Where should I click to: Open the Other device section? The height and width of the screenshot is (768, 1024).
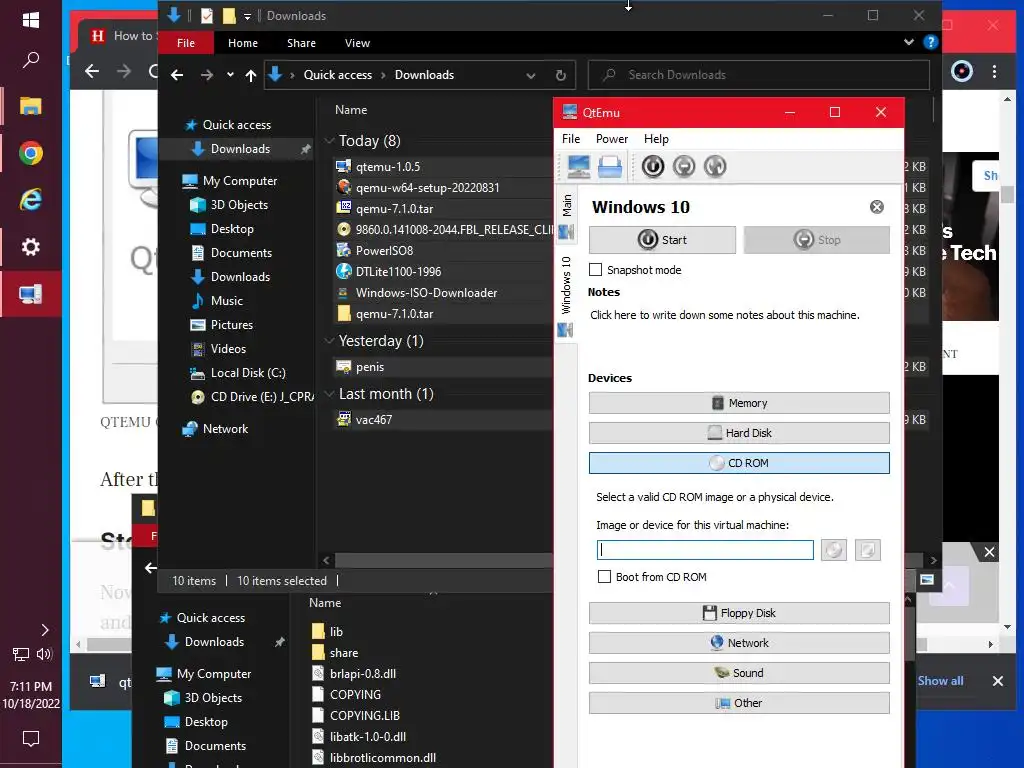739,703
